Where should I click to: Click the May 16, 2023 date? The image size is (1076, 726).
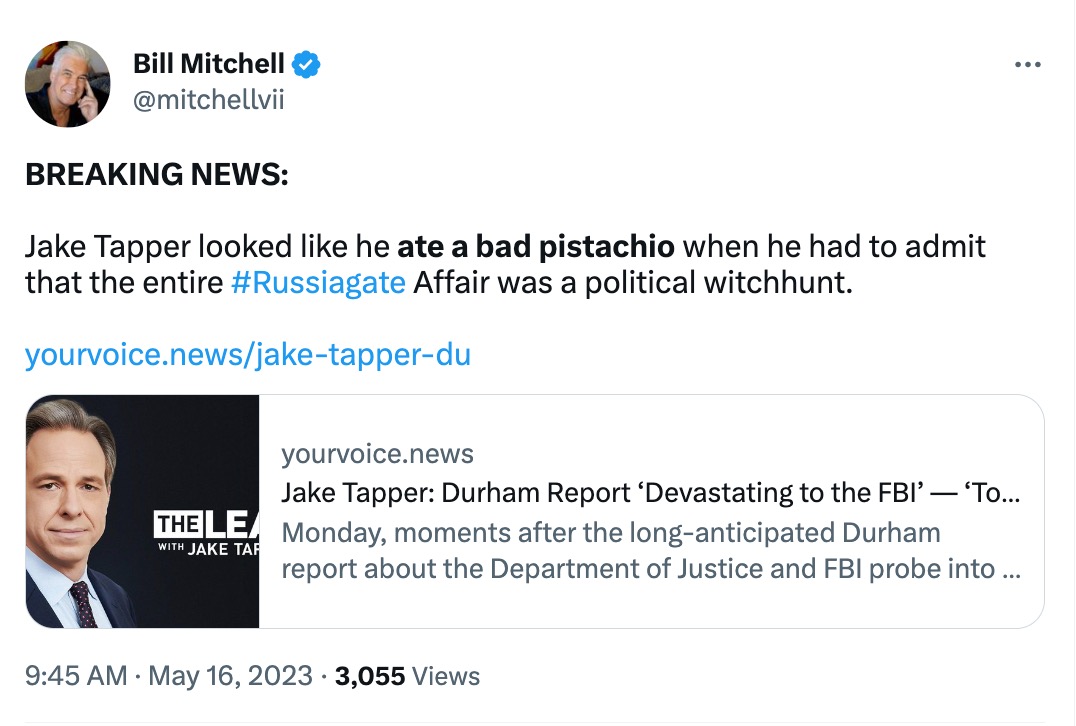[230, 676]
